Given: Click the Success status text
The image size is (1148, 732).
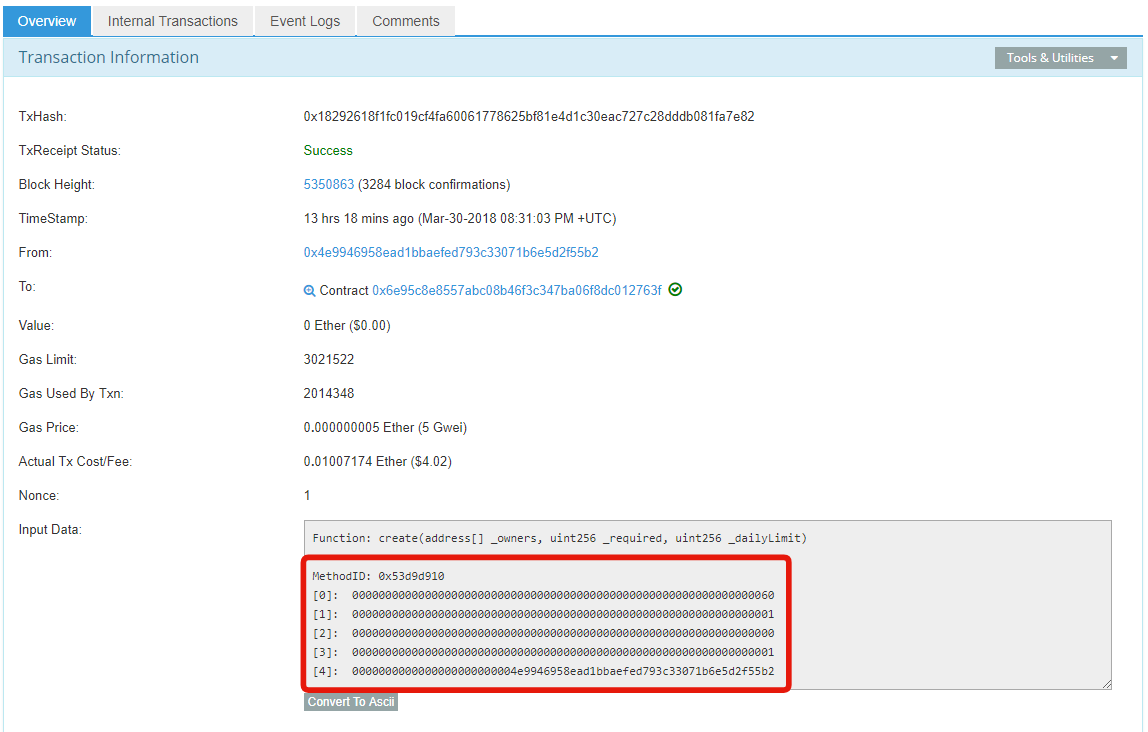Looking at the screenshot, I should (328, 150).
